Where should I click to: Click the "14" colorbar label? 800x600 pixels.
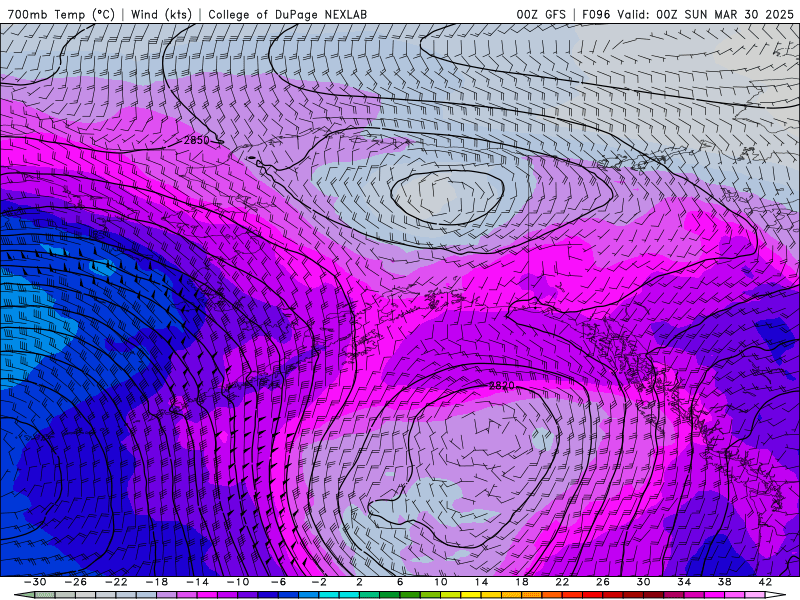pos(481,582)
